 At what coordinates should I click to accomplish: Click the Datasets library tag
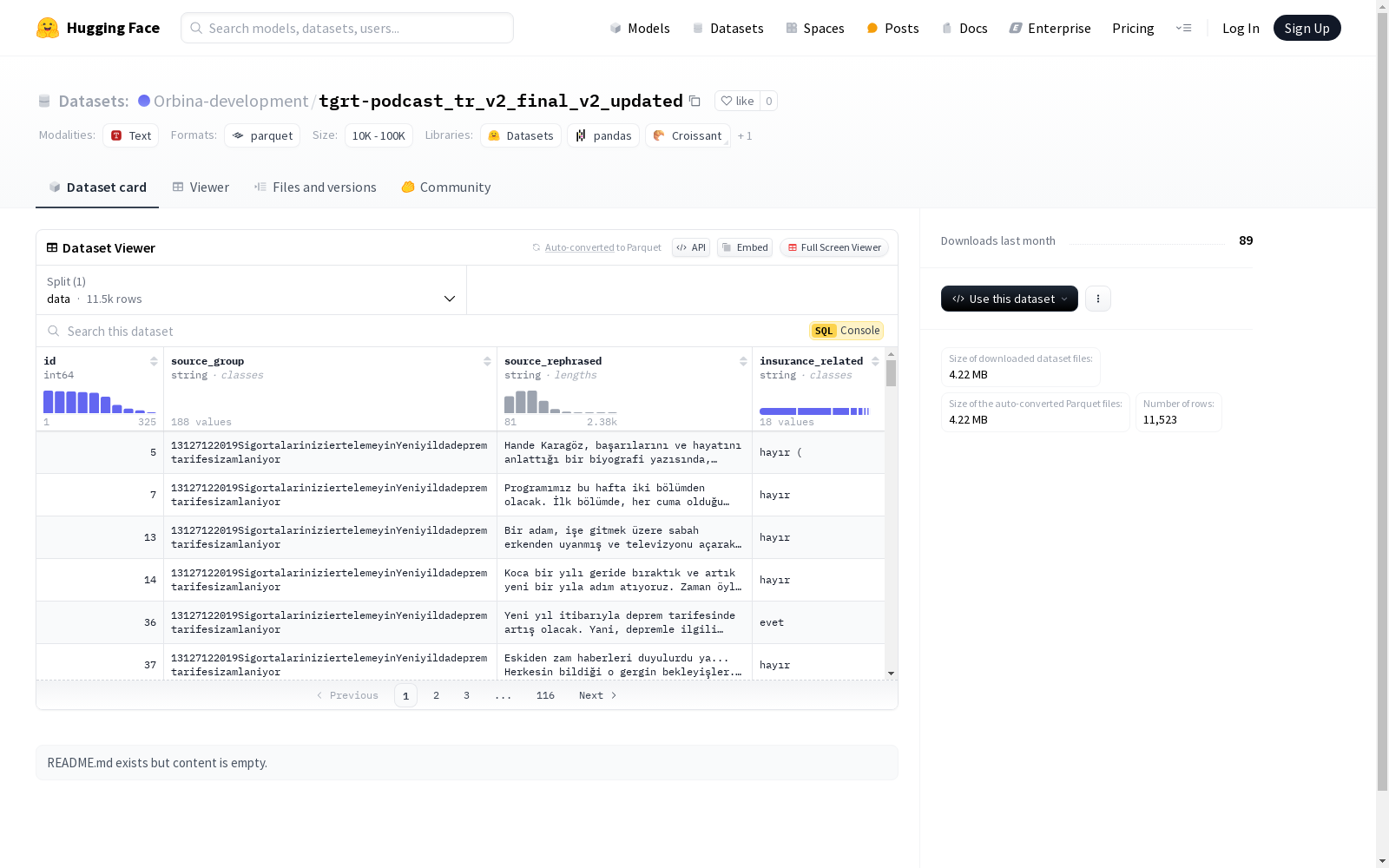[521, 135]
